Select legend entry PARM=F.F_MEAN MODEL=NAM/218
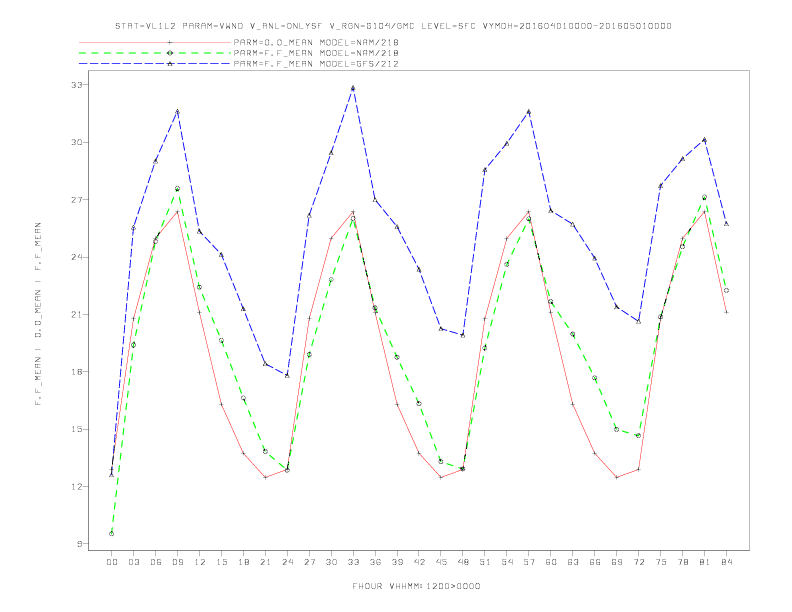The height and width of the screenshot is (612, 792). point(316,53)
